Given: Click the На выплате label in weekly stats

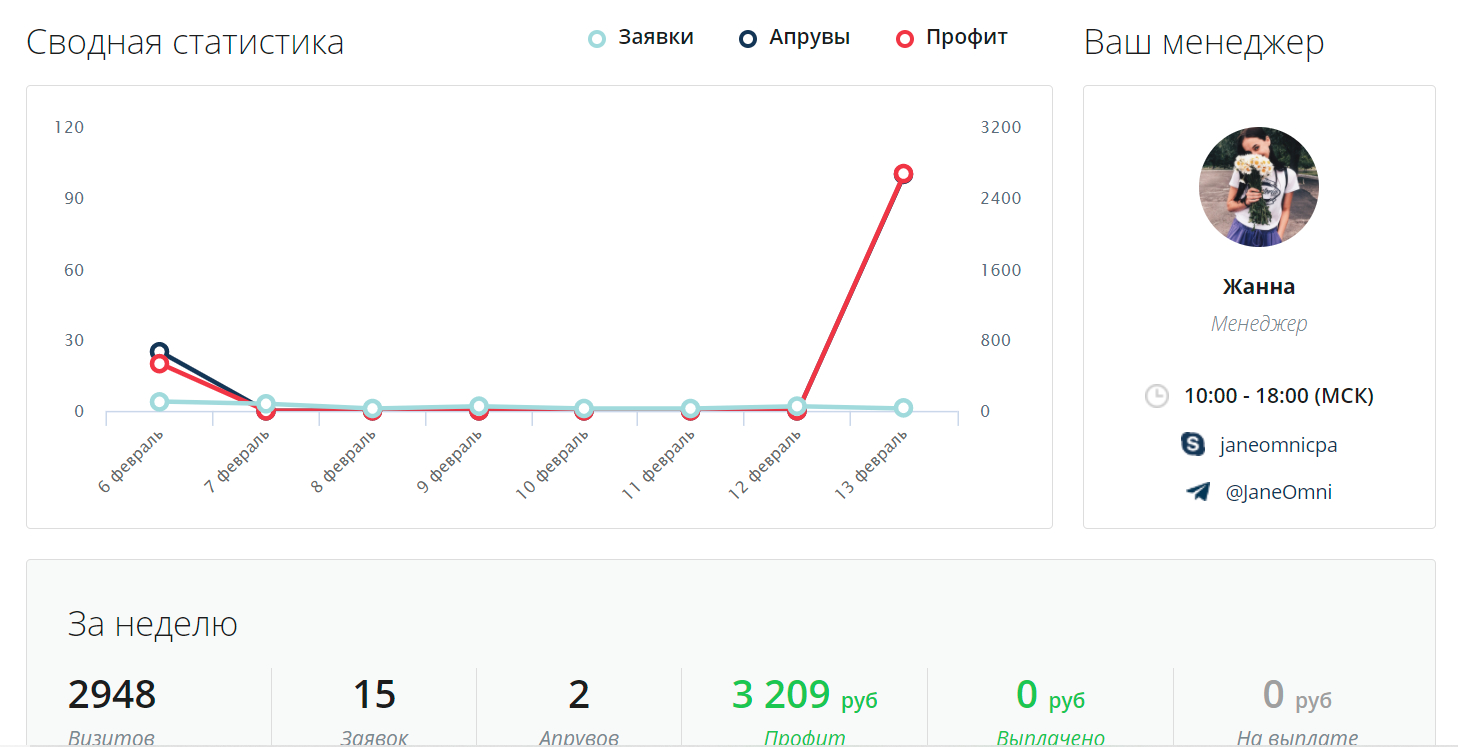Looking at the screenshot, I should coord(1297,738).
